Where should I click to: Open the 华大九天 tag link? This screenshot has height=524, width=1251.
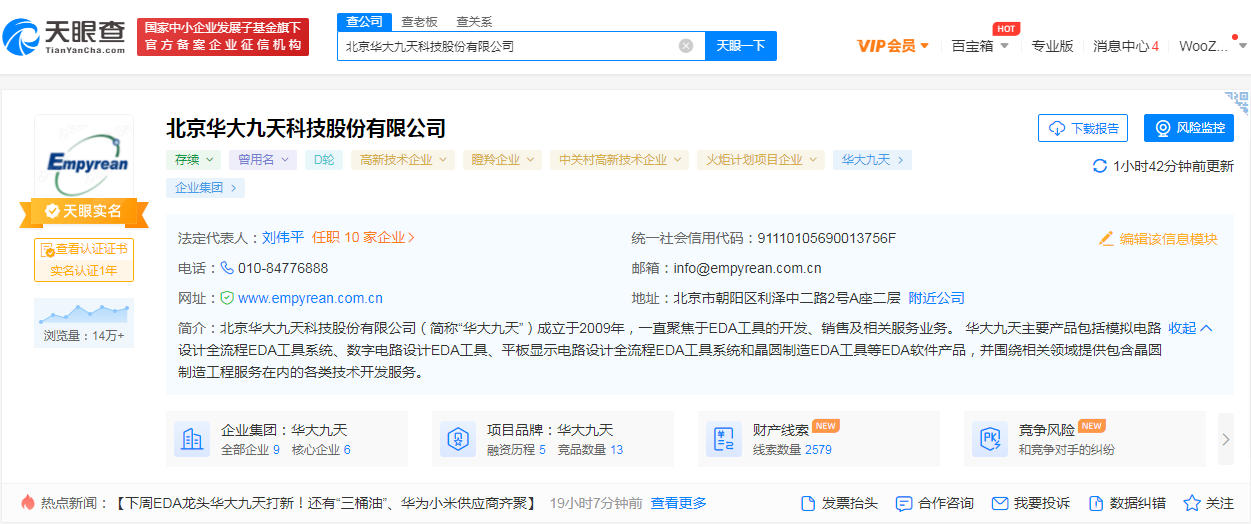point(872,160)
